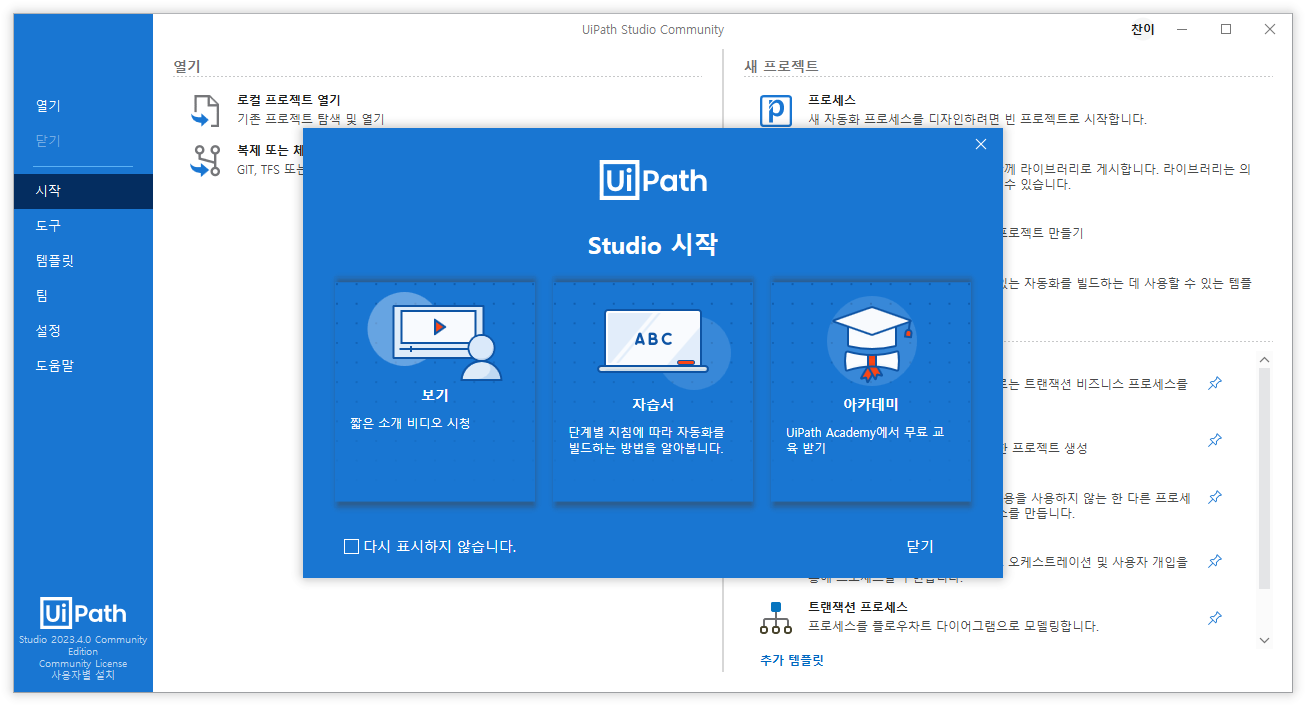Click the UiPath Academy에서 무료 교육 description
Image resolution: width=1306 pixels, height=706 pixels.
pyautogui.click(x=865, y=441)
